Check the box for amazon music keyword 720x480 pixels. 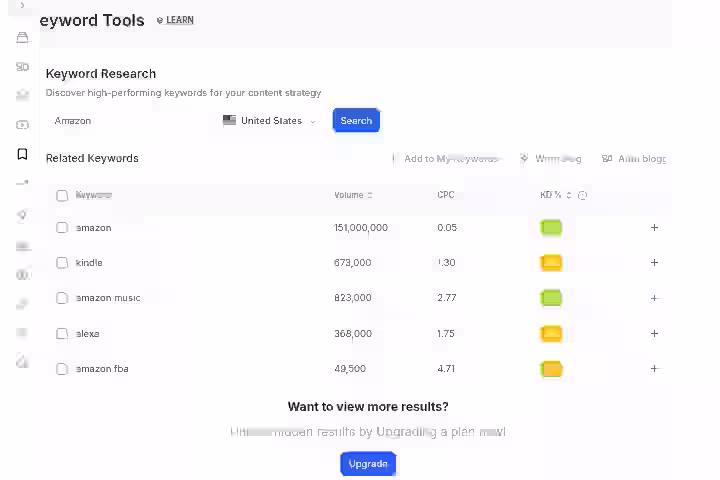click(62, 298)
